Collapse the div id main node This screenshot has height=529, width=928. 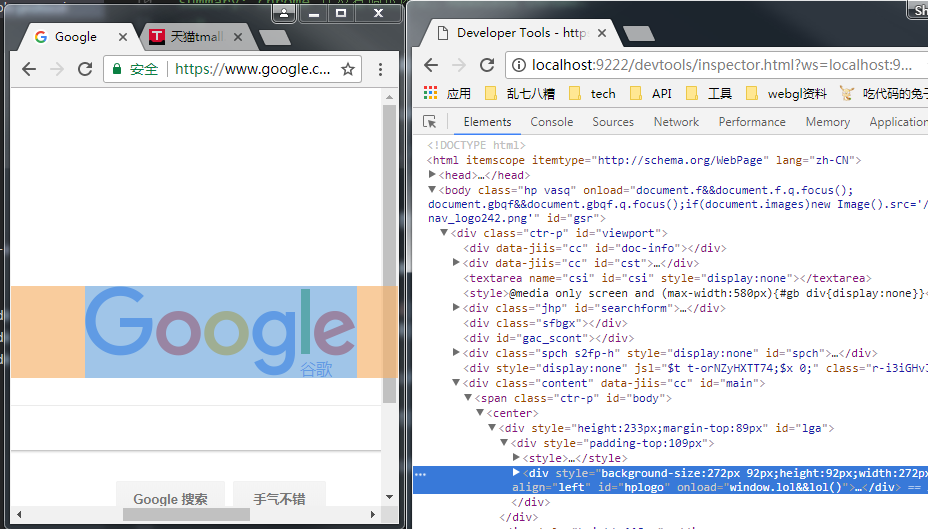coord(456,382)
